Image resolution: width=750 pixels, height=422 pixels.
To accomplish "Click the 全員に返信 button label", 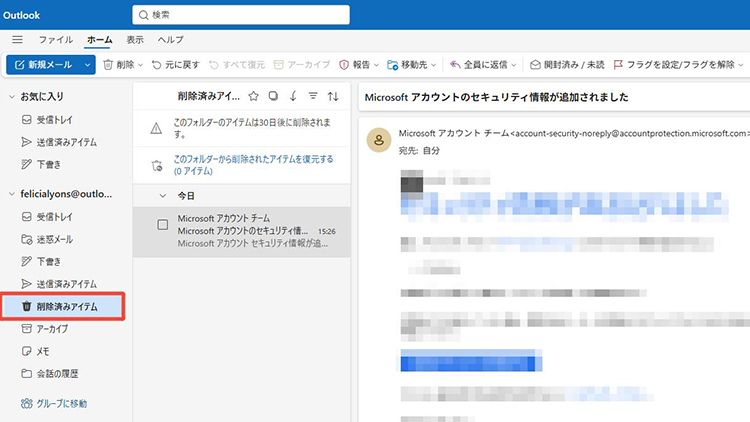I will click(485, 65).
